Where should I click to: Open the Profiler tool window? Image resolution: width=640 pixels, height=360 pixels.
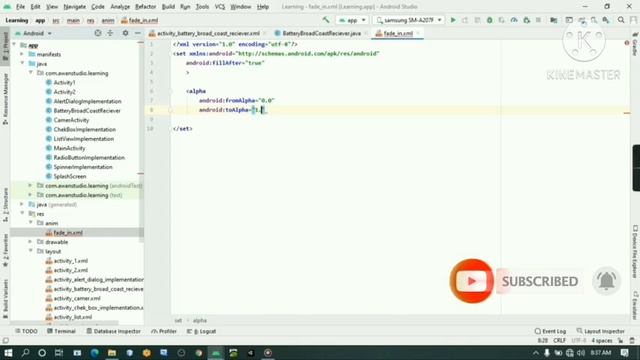point(164,331)
